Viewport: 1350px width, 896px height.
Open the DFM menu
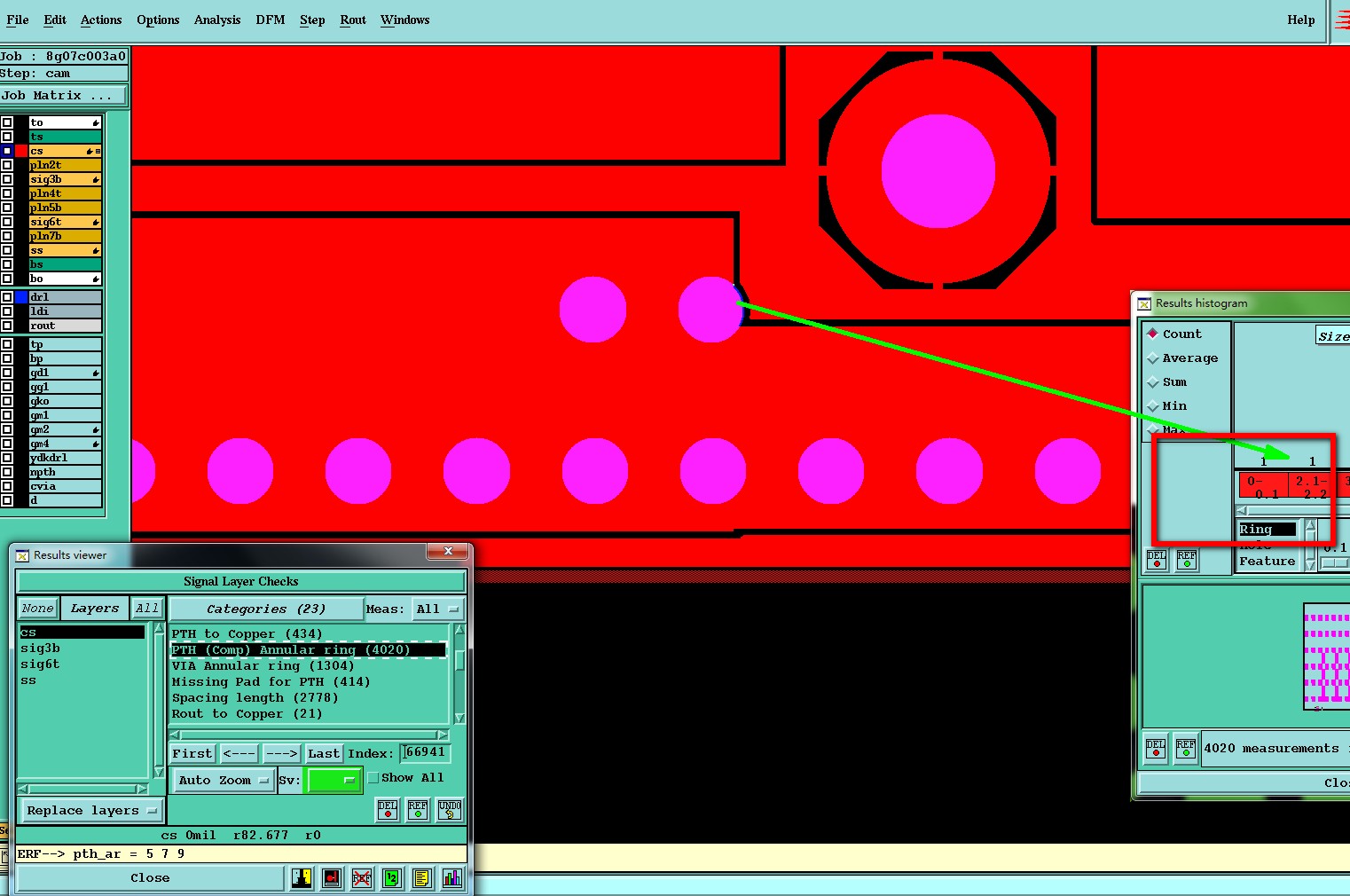(271, 20)
